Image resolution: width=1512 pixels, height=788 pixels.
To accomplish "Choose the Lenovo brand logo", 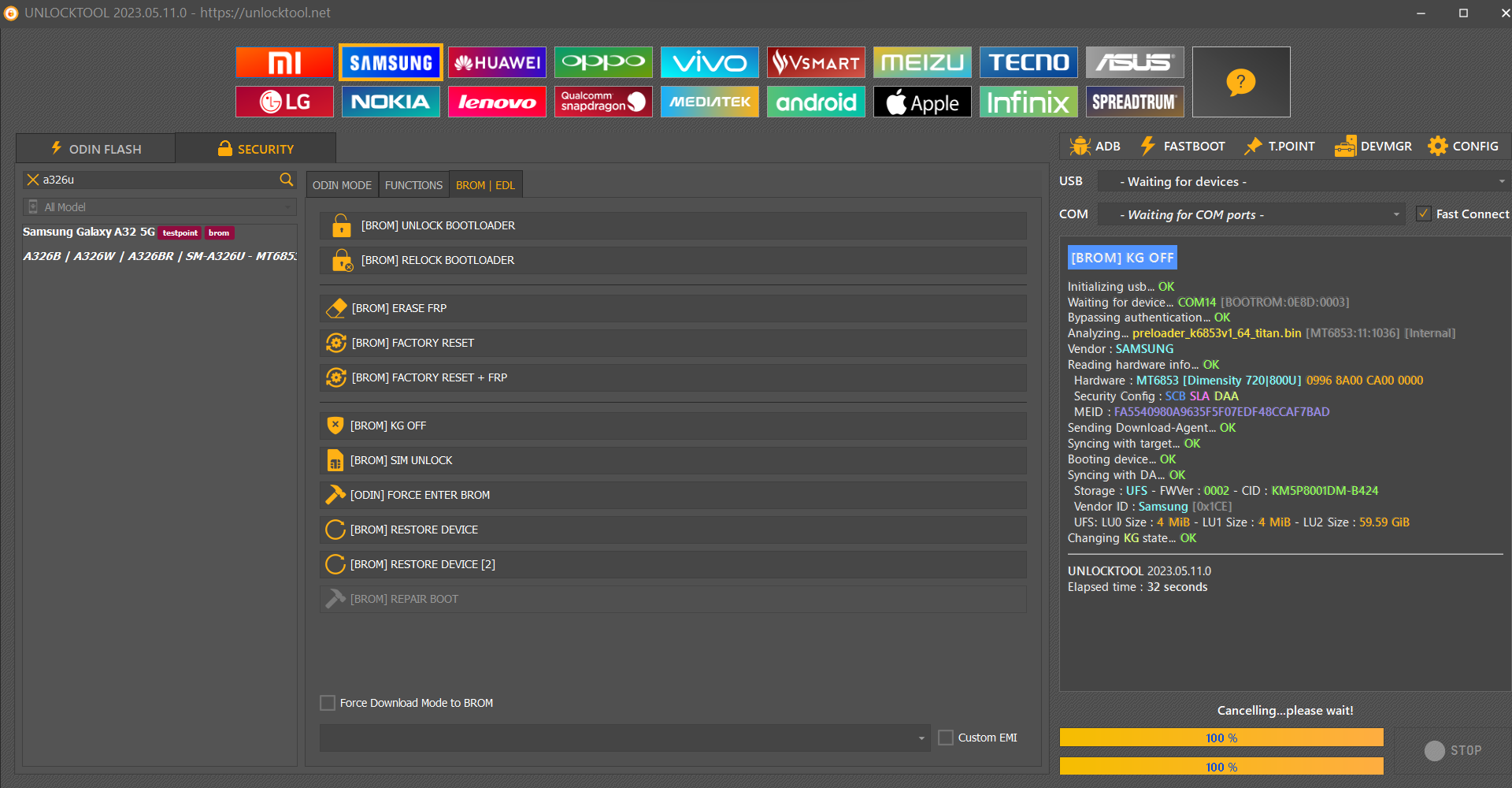I will tap(497, 102).
